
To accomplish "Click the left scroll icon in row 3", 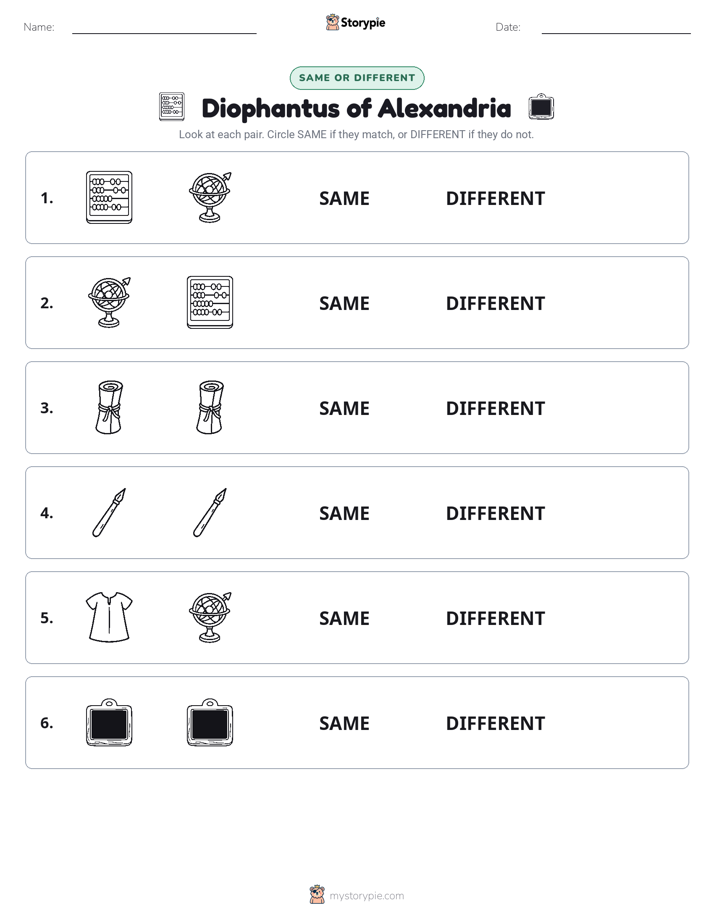I will 109,407.
